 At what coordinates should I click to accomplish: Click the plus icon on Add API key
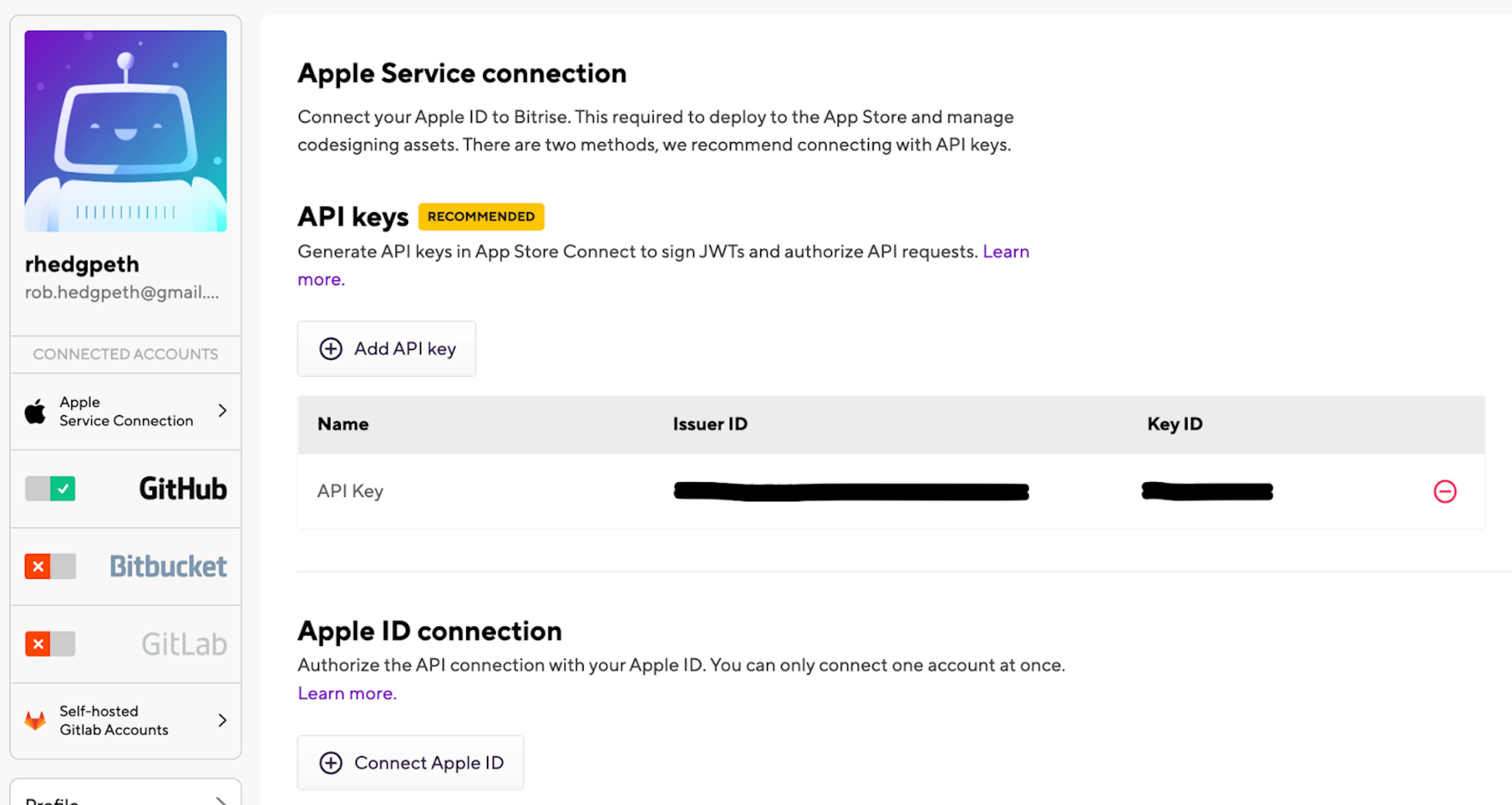pos(330,348)
